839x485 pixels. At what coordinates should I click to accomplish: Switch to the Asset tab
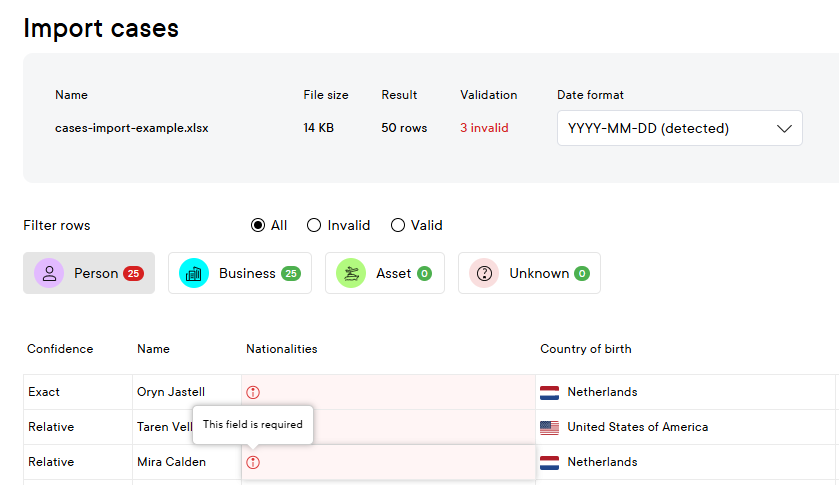pos(385,273)
